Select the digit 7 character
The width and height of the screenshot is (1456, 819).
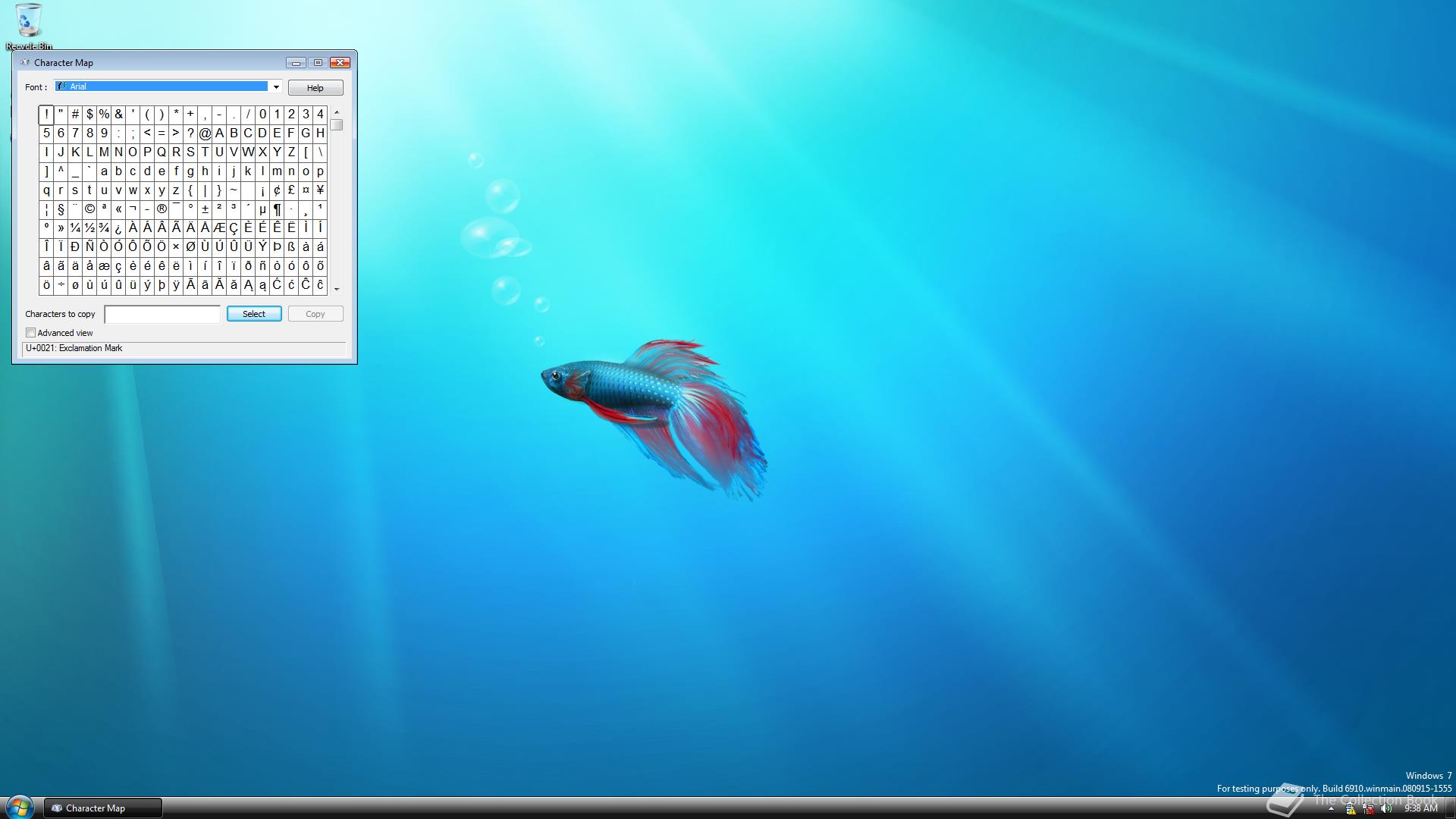pyautogui.click(x=75, y=133)
